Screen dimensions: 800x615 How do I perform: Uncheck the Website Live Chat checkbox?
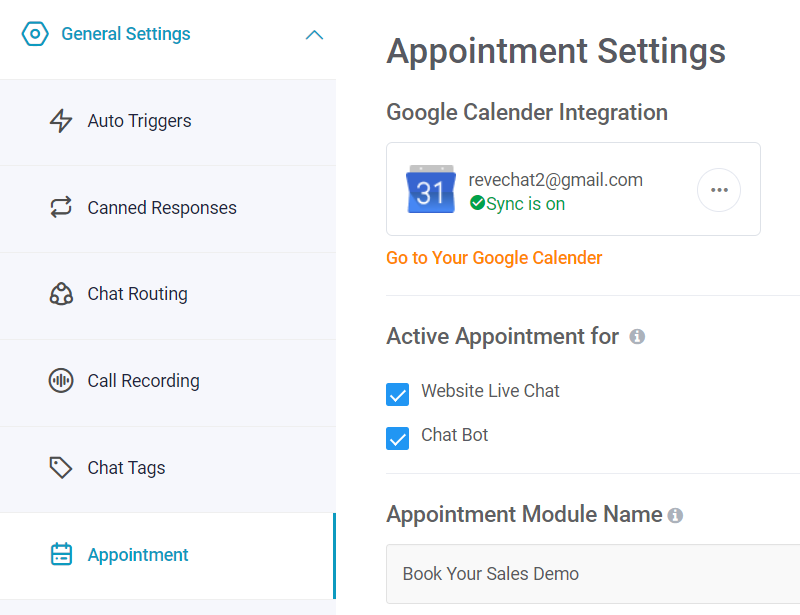point(398,394)
